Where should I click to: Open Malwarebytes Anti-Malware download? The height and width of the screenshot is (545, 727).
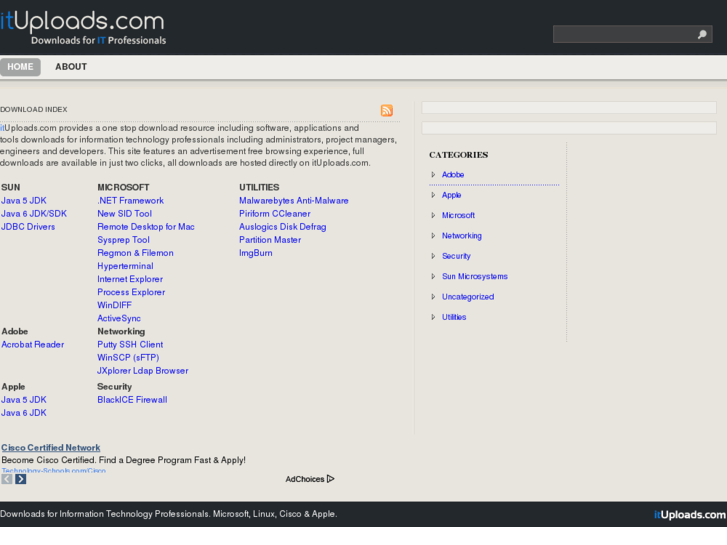293,201
